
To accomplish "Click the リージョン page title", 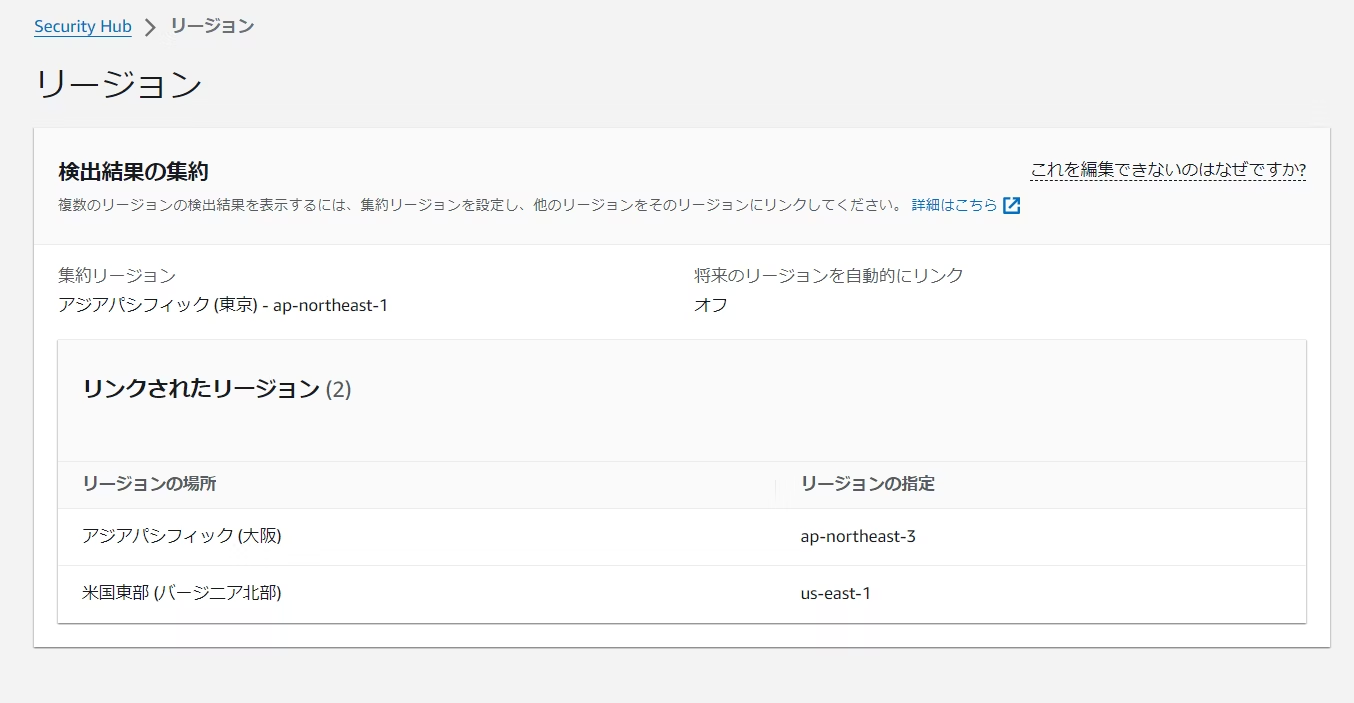I will [118, 85].
